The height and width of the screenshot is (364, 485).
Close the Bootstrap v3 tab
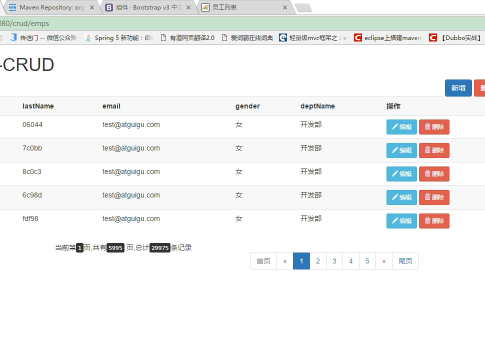(188, 8)
